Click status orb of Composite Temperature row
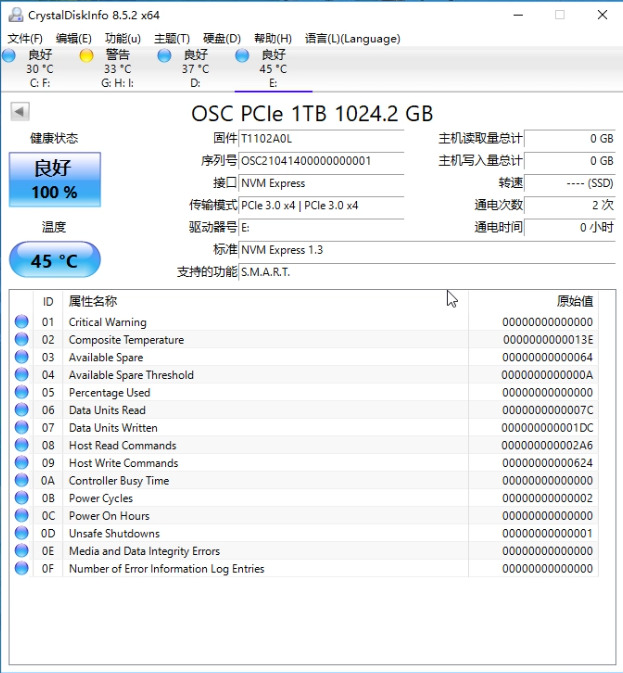Screen dimensions: 623x673 pyautogui.click(x=21, y=339)
